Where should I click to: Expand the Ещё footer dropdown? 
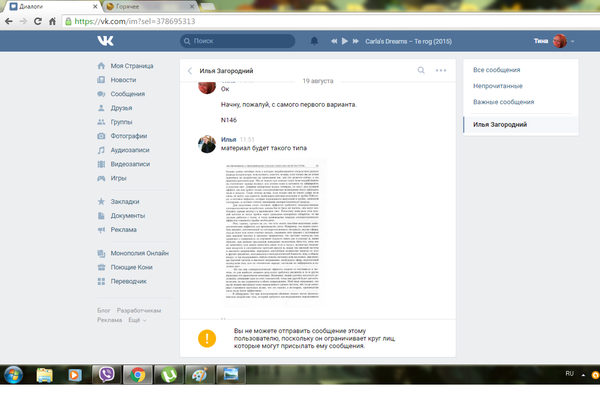coord(135,320)
